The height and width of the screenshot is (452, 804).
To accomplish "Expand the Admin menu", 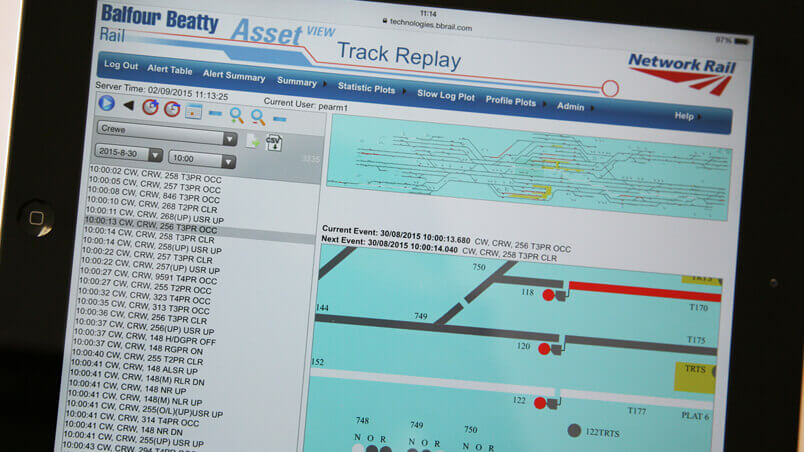I will (575, 107).
